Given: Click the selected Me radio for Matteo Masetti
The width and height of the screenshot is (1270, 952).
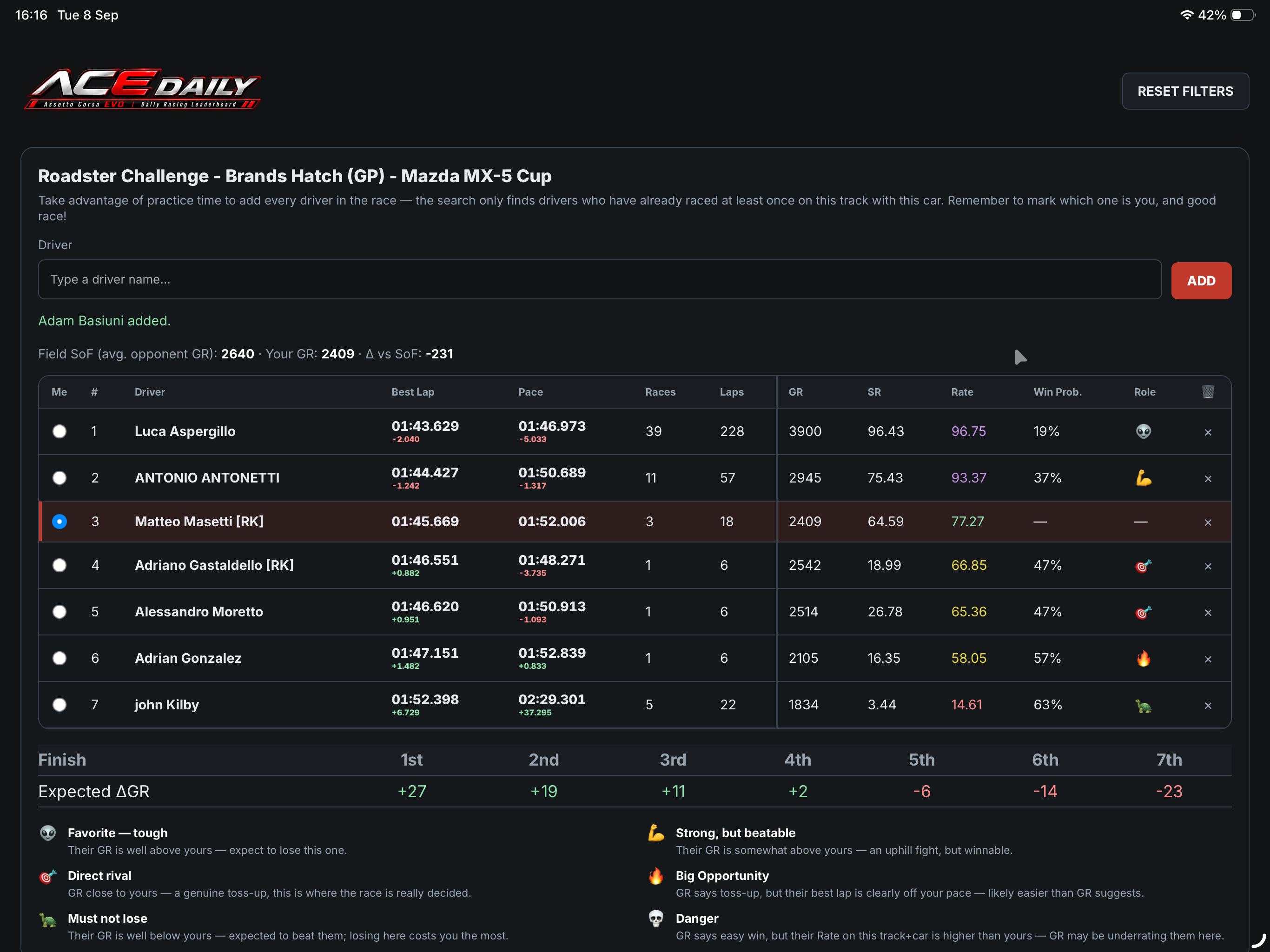Looking at the screenshot, I should coord(59,522).
